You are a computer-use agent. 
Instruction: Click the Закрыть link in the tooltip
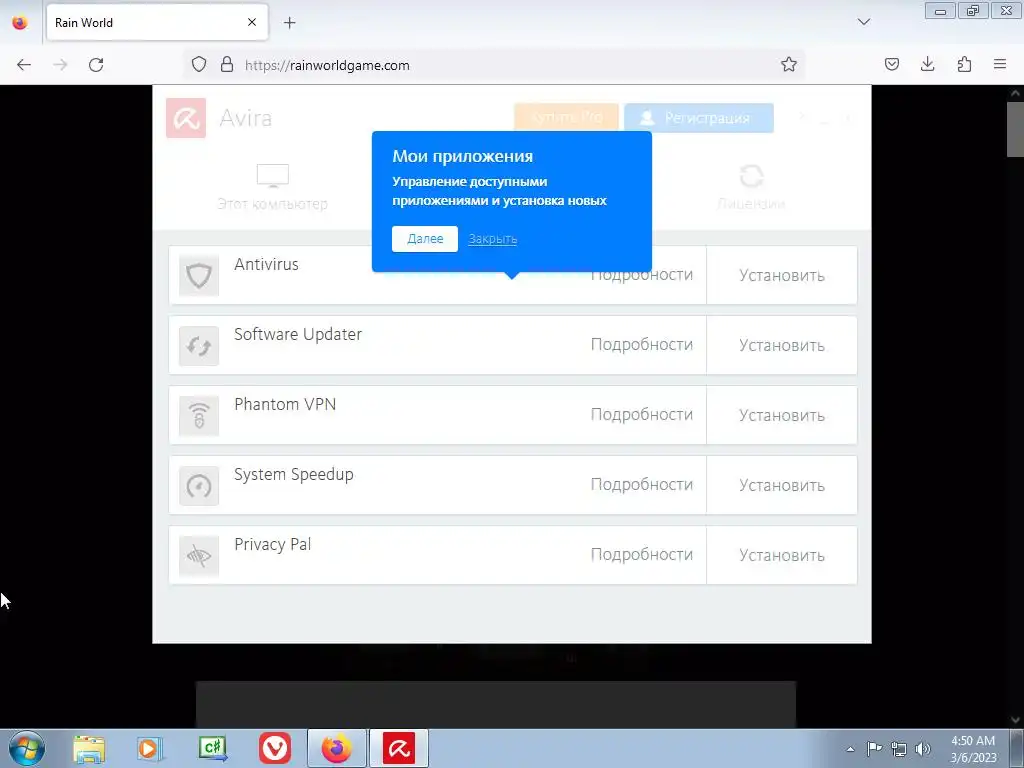coord(492,239)
